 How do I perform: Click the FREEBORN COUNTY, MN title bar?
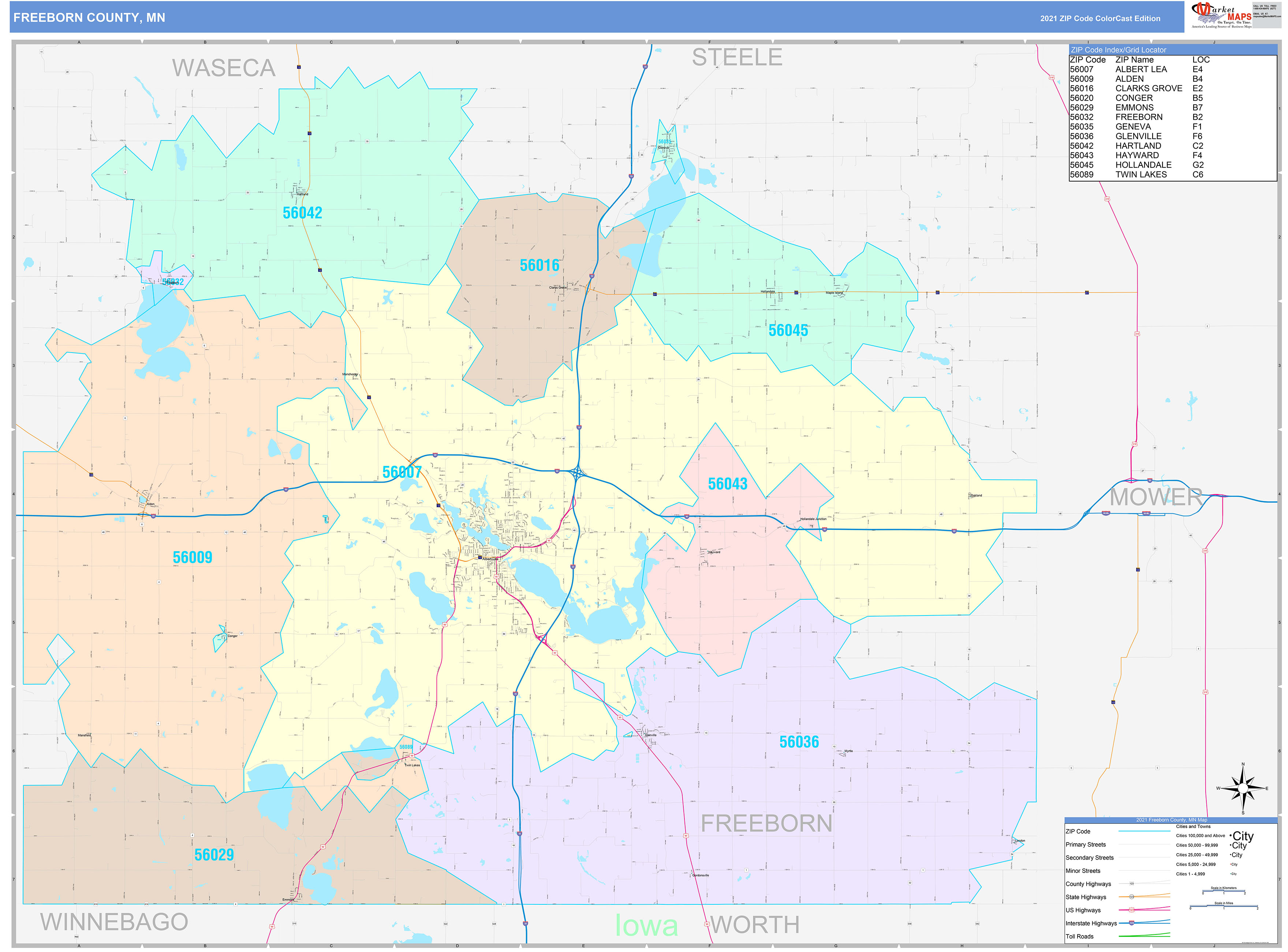(x=89, y=18)
